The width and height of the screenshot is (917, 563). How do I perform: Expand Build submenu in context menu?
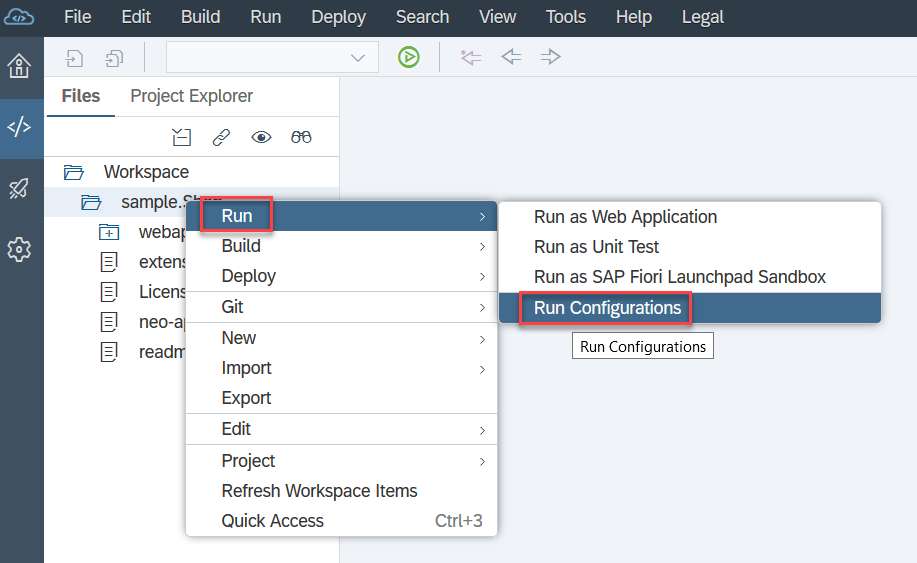click(341, 246)
